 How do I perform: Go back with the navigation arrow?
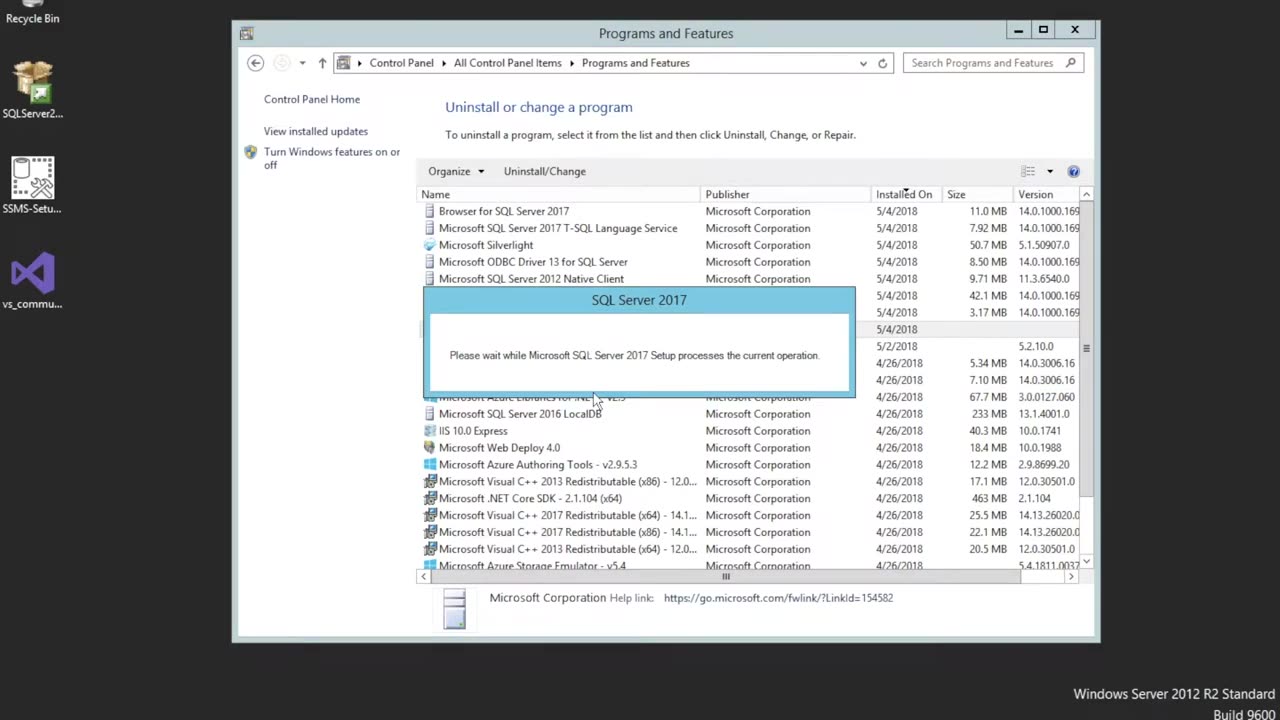[x=255, y=63]
